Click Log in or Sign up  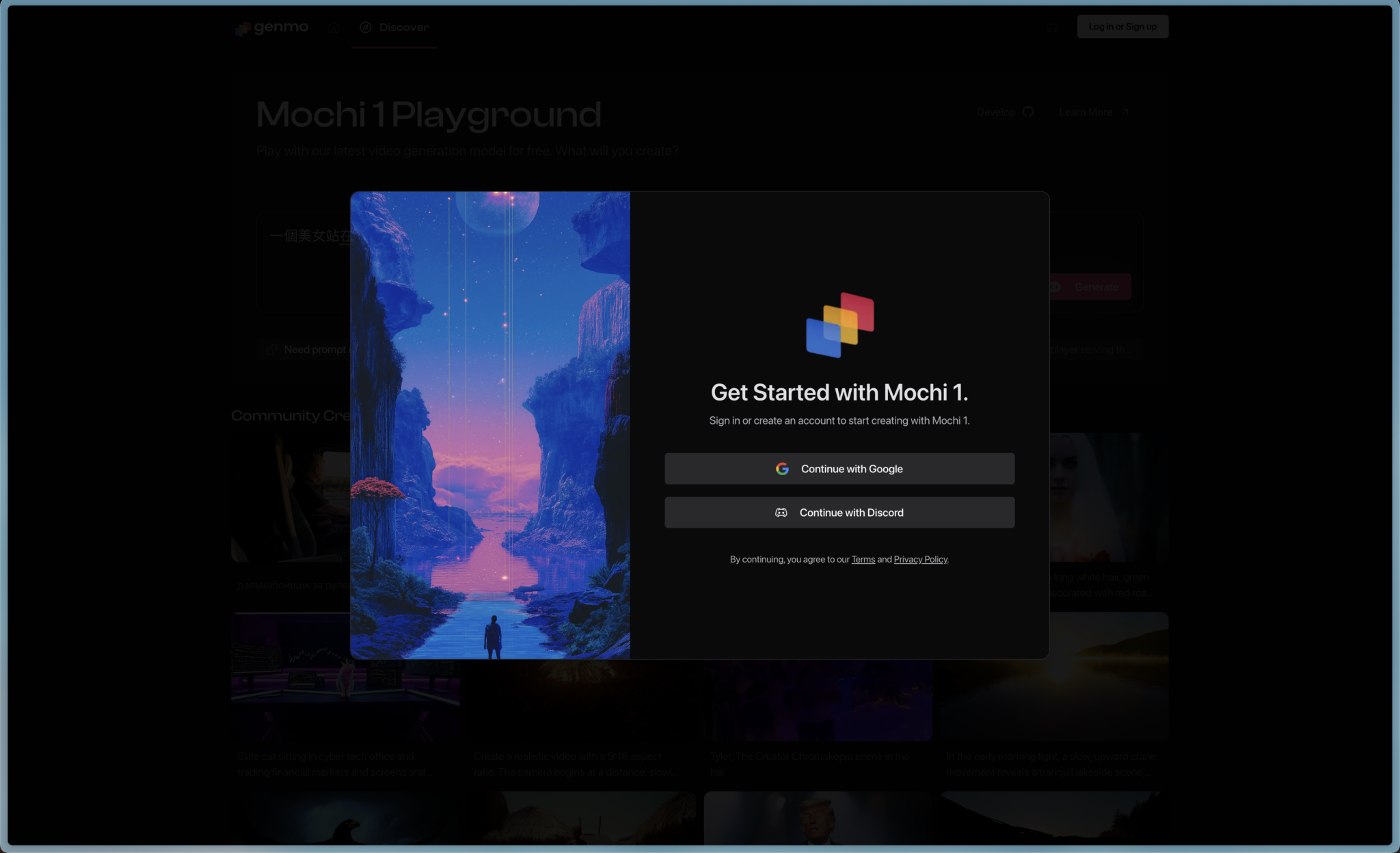pyautogui.click(x=1122, y=27)
